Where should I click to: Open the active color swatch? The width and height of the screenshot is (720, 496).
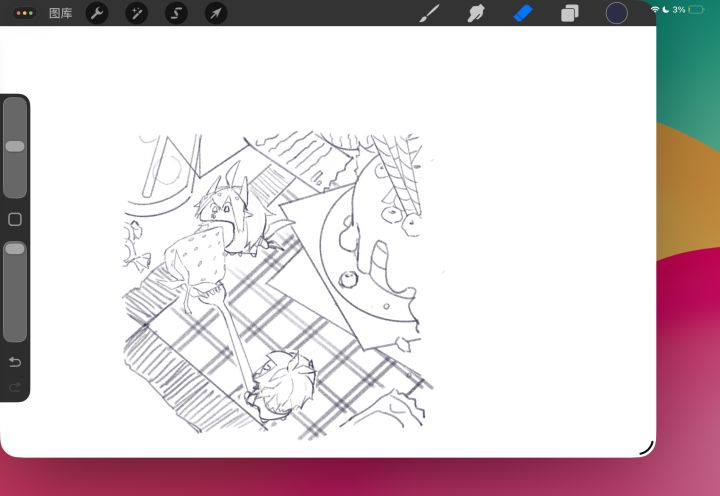(617, 13)
